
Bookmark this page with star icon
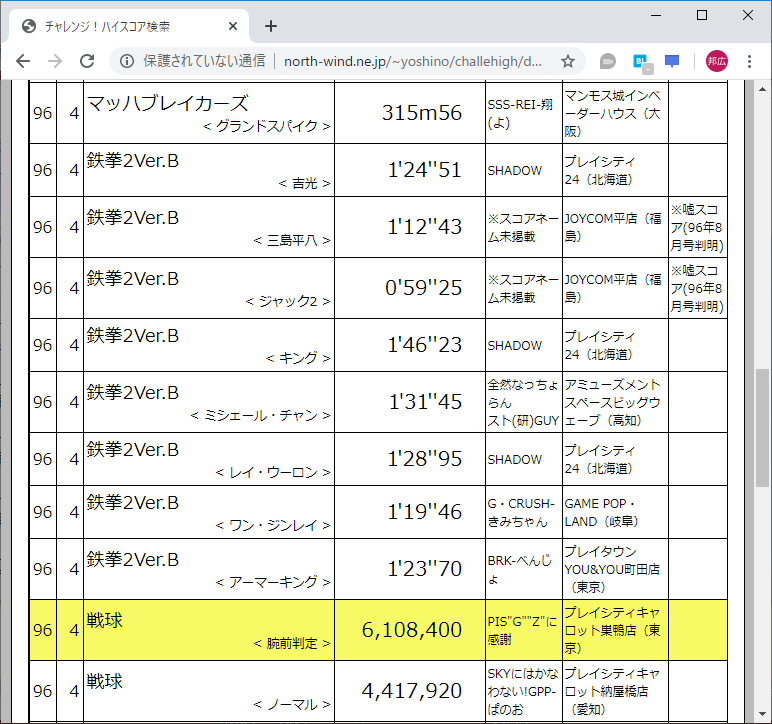coord(568,61)
